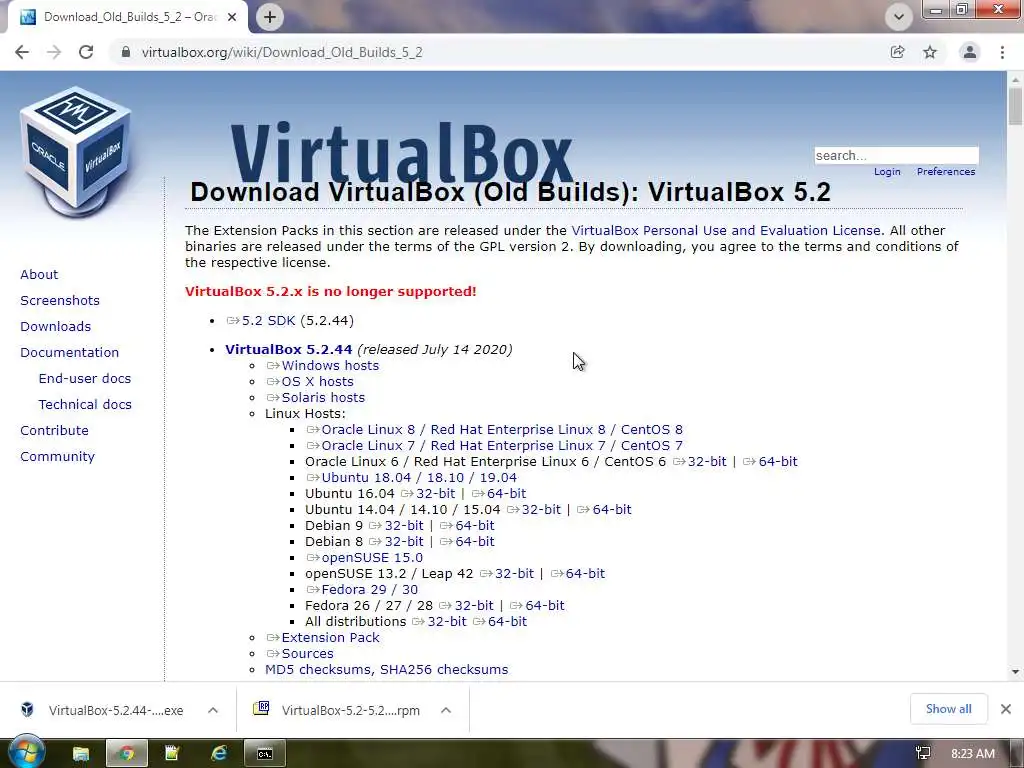1024x768 pixels.
Task: Download Oracle Linux 6 64-bit package
Action: [778, 462]
